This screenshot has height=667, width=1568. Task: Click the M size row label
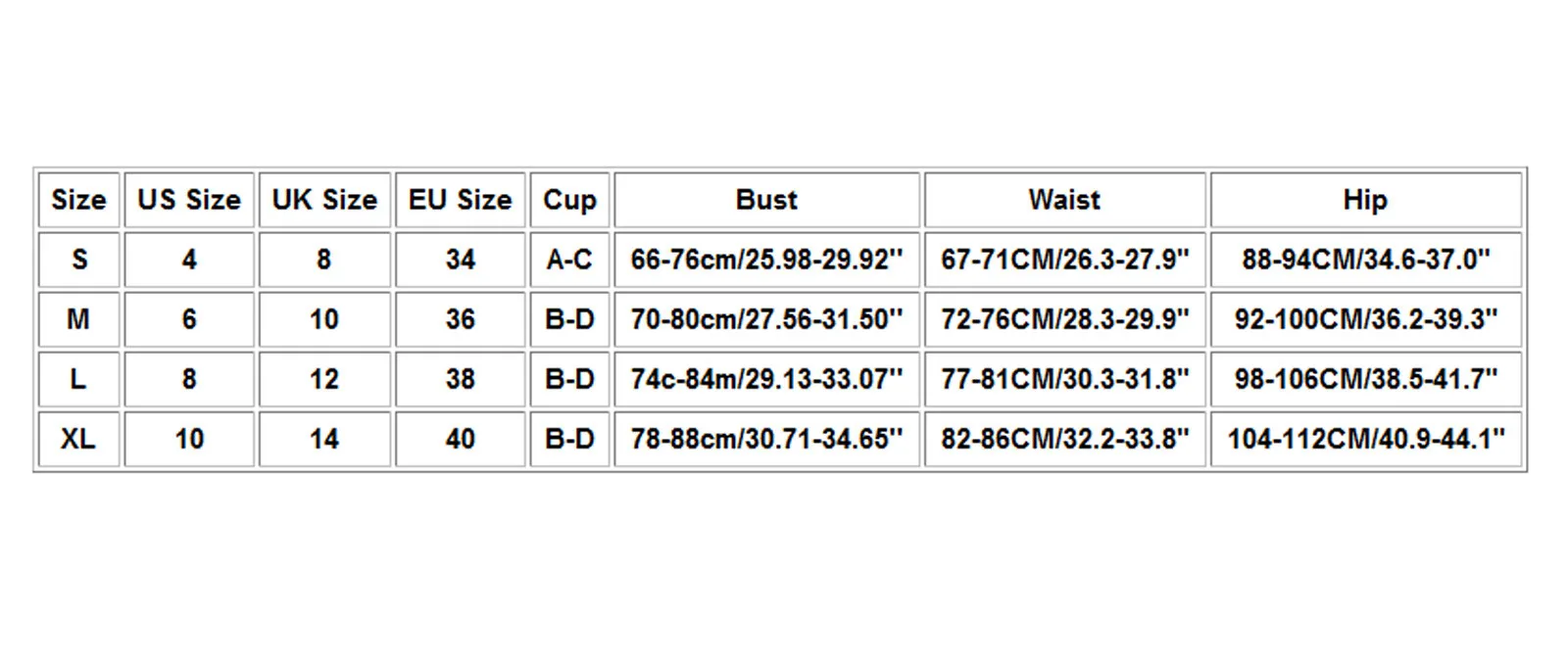tap(78, 319)
